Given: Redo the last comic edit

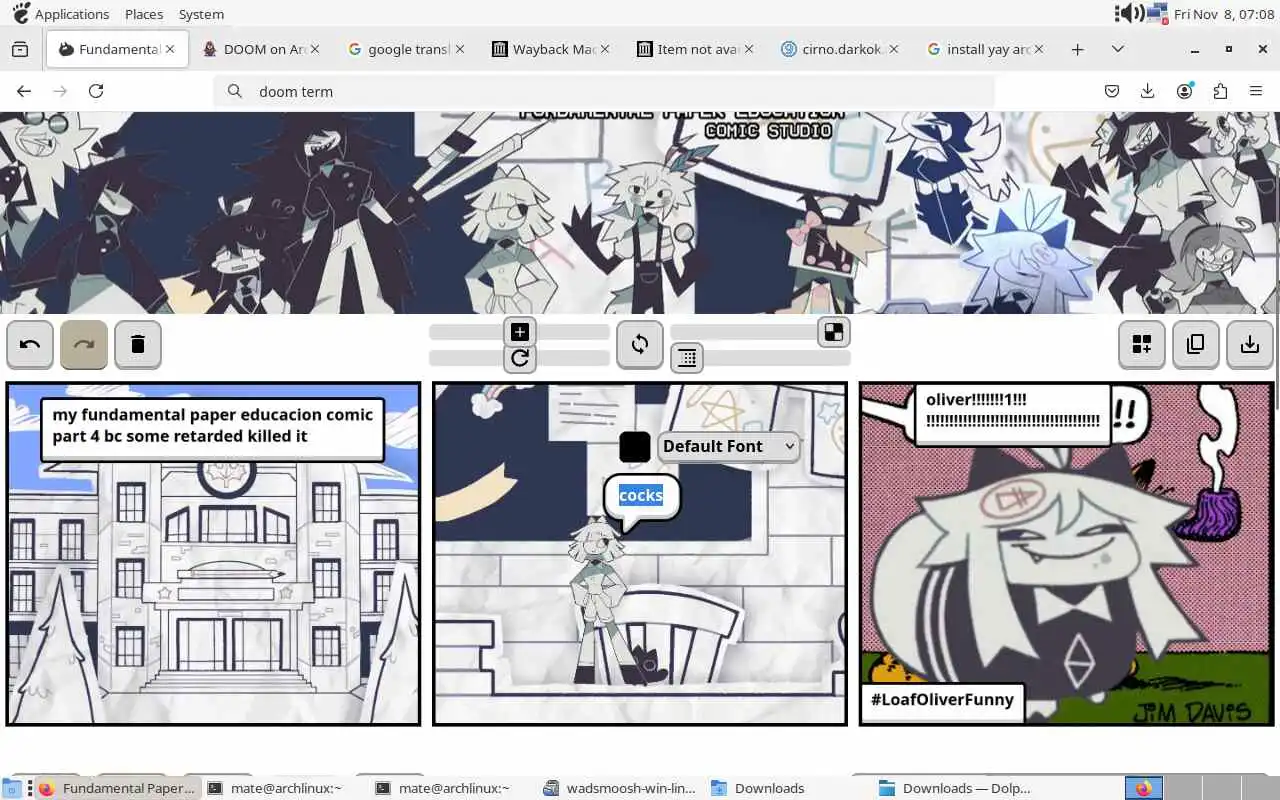Looking at the screenshot, I should (84, 345).
